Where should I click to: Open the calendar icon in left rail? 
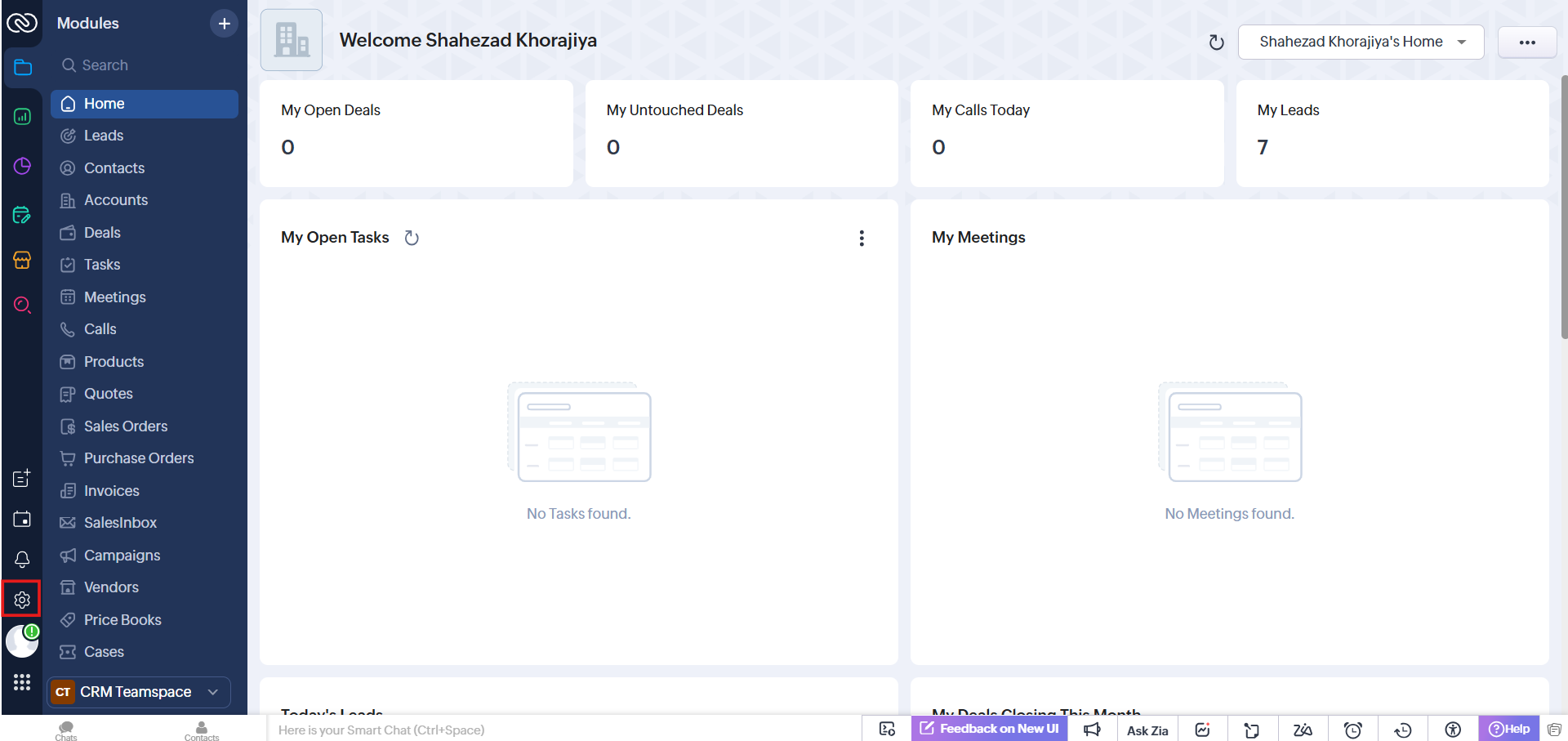(x=22, y=519)
